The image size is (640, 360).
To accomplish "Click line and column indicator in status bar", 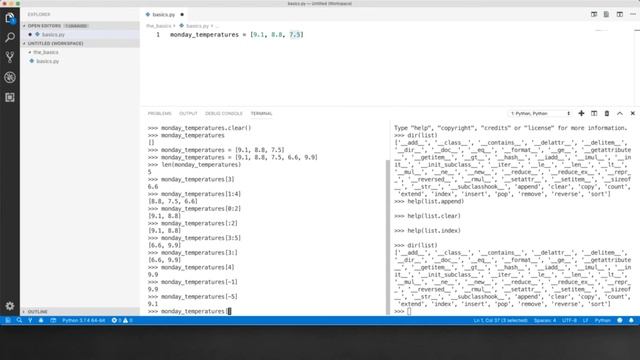I will [x=500, y=320].
